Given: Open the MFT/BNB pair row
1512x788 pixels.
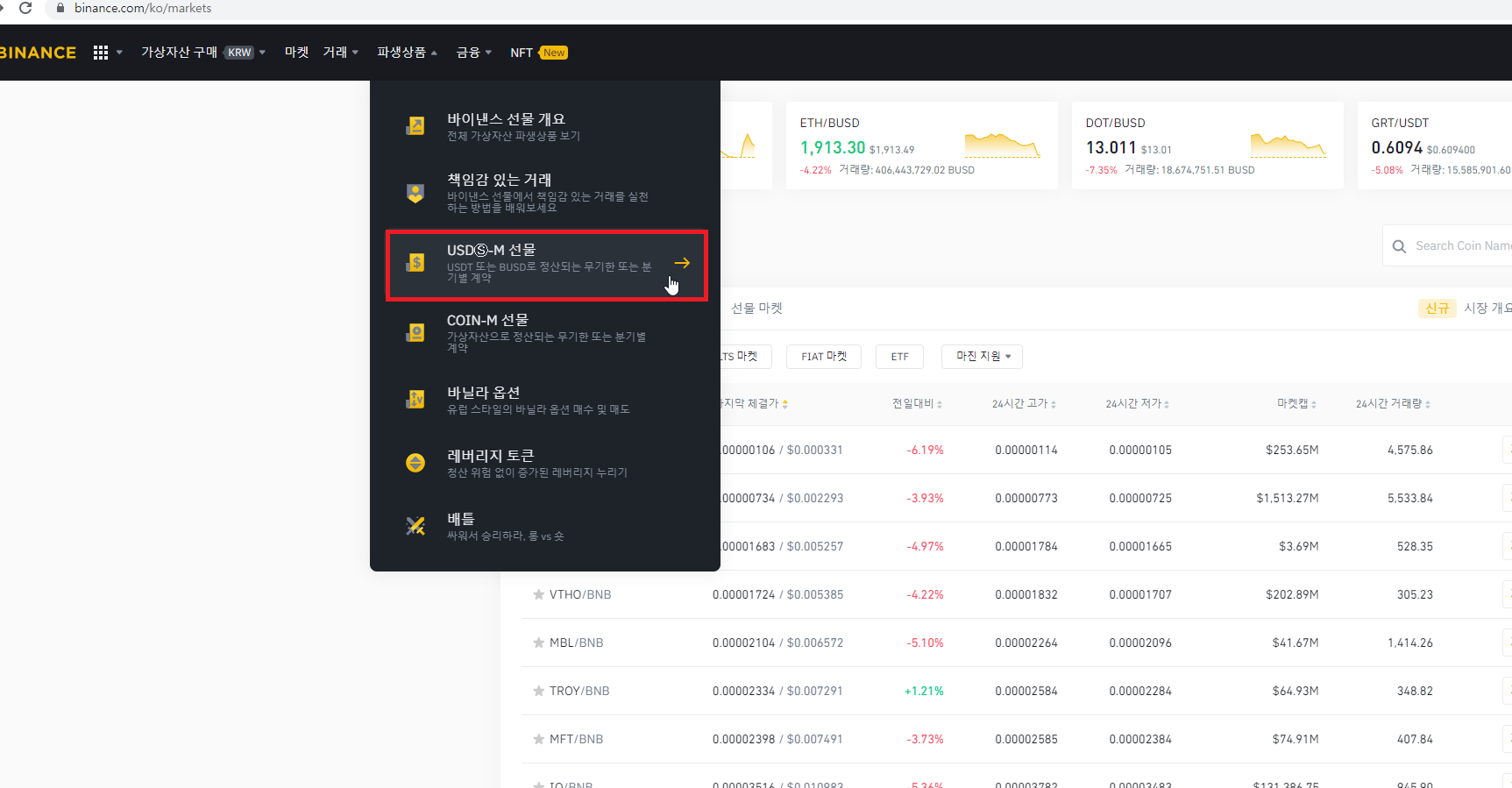Looking at the screenshot, I should 1017,739.
